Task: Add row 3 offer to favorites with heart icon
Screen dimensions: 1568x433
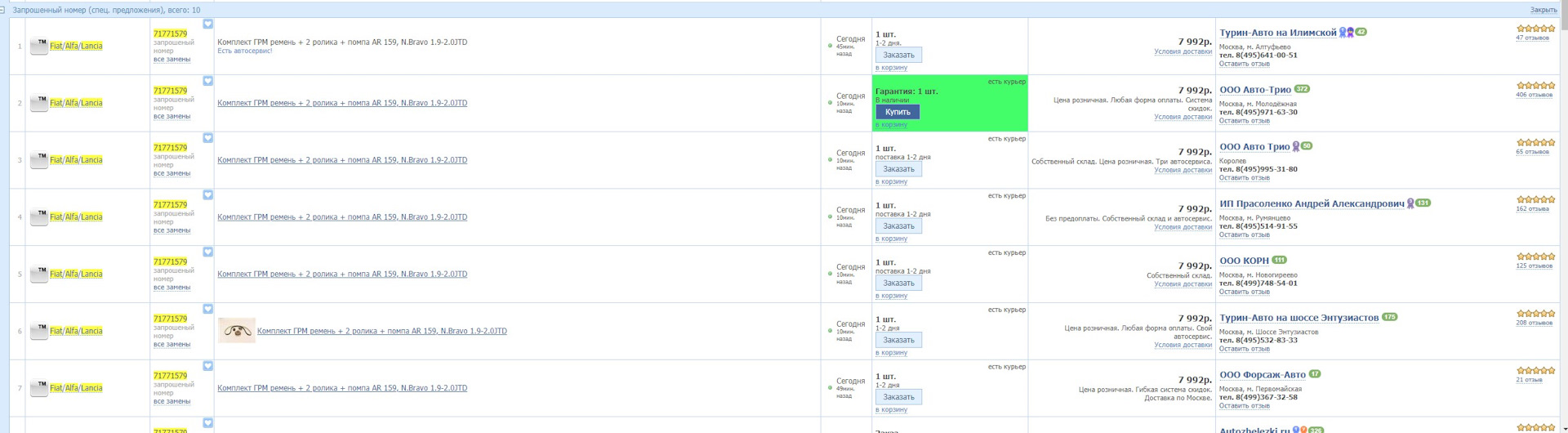Action: click(207, 138)
